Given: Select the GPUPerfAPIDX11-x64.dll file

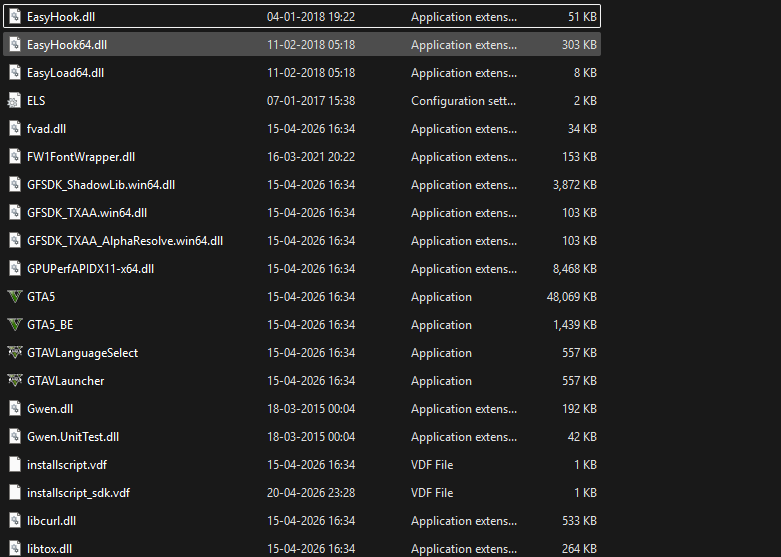Looking at the screenshot, I should click(x=90, y=269).
